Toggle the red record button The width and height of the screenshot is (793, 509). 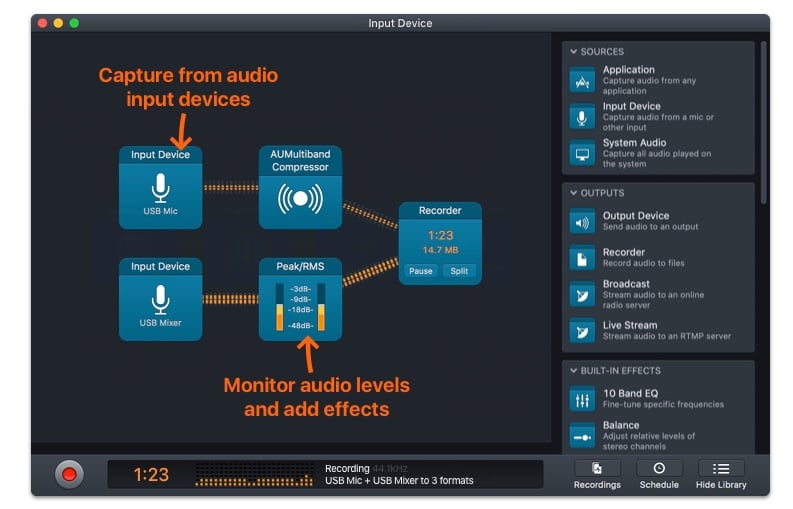tap(69, 474)
